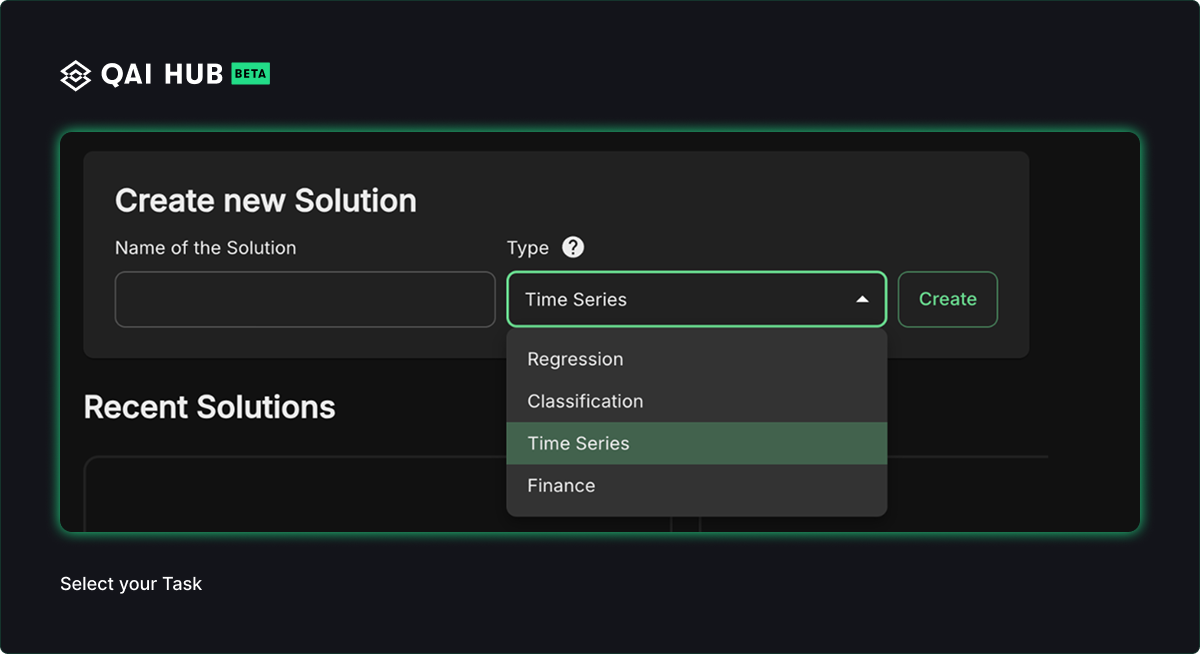Image resolution: width=1200 pixels, height=654 pixels.
Task: Click the Create new Solution heading
Action: (x=265, y=201)
